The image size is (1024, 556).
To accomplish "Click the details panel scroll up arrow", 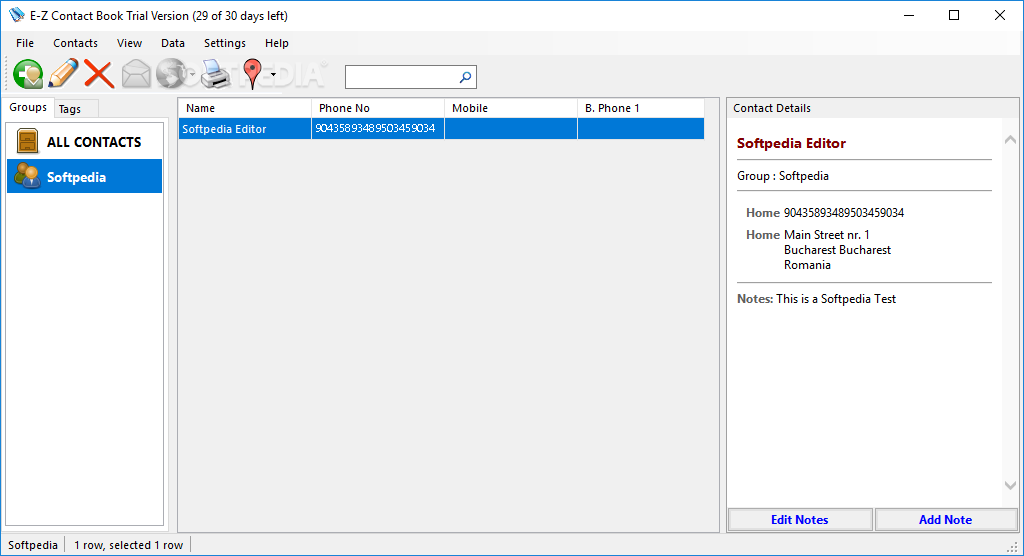I will 1010,139.
